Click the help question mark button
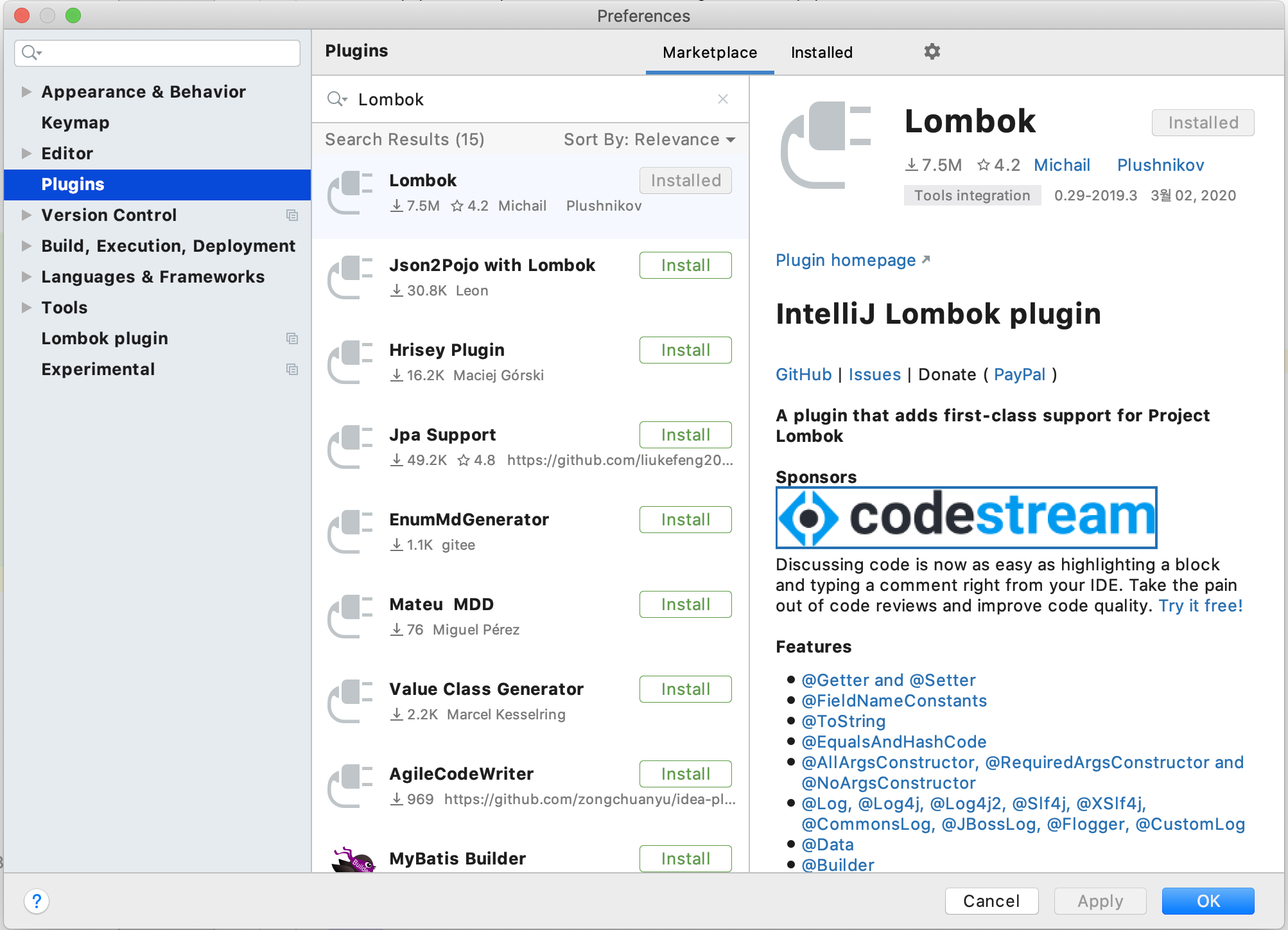This screenshot has height=930, width=1288. pos(37,900)
